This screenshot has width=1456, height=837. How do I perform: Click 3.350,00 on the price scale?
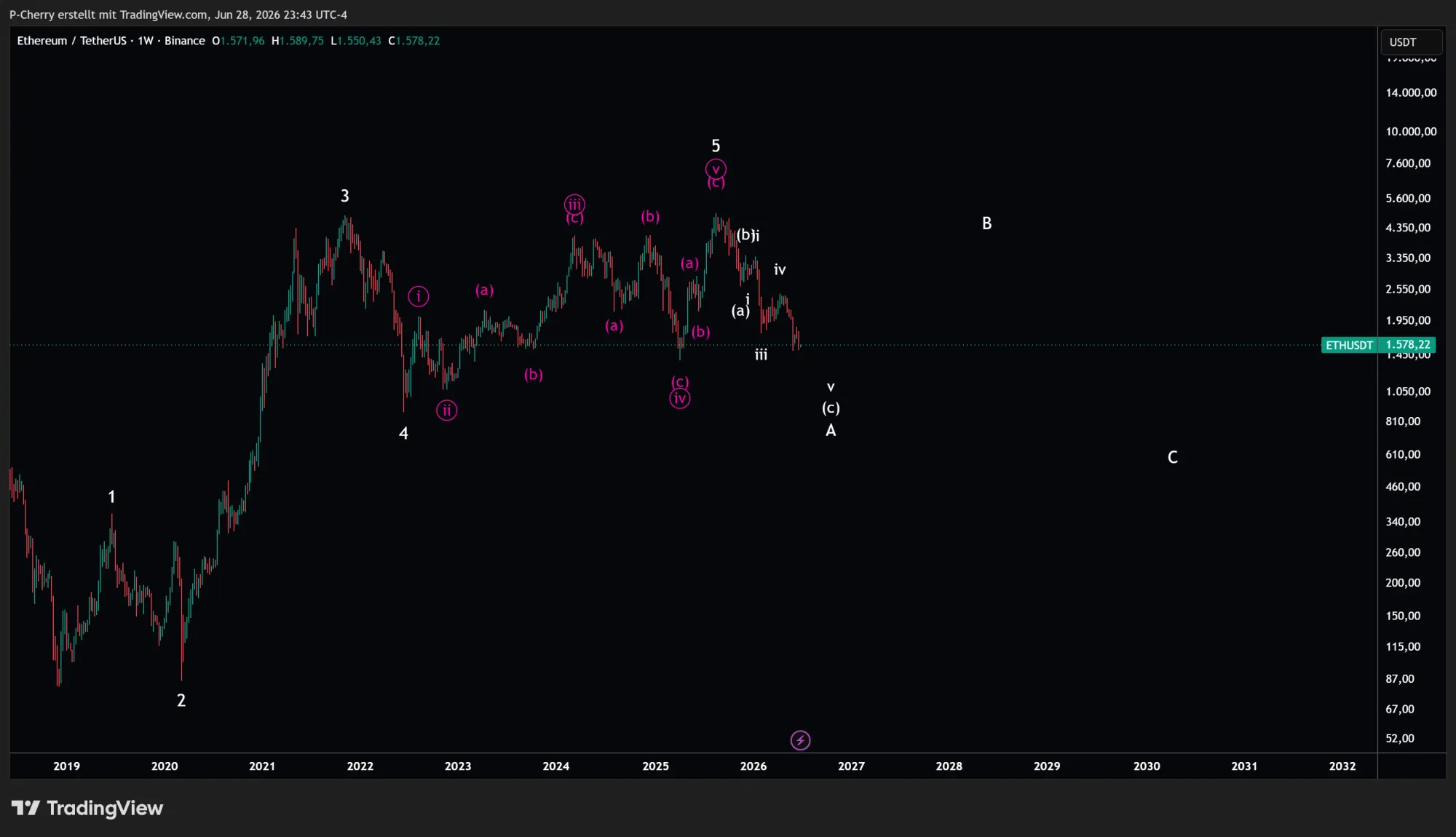(1408, 258)
